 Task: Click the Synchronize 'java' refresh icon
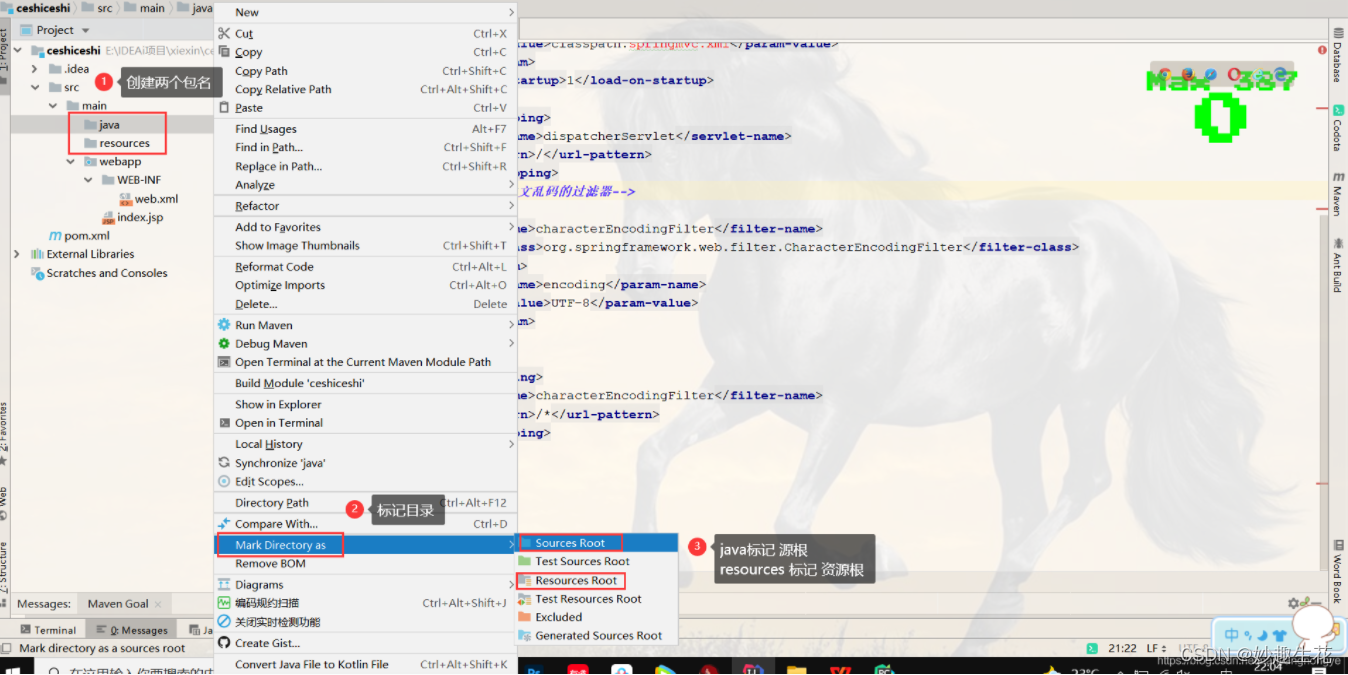pos(224,463)
